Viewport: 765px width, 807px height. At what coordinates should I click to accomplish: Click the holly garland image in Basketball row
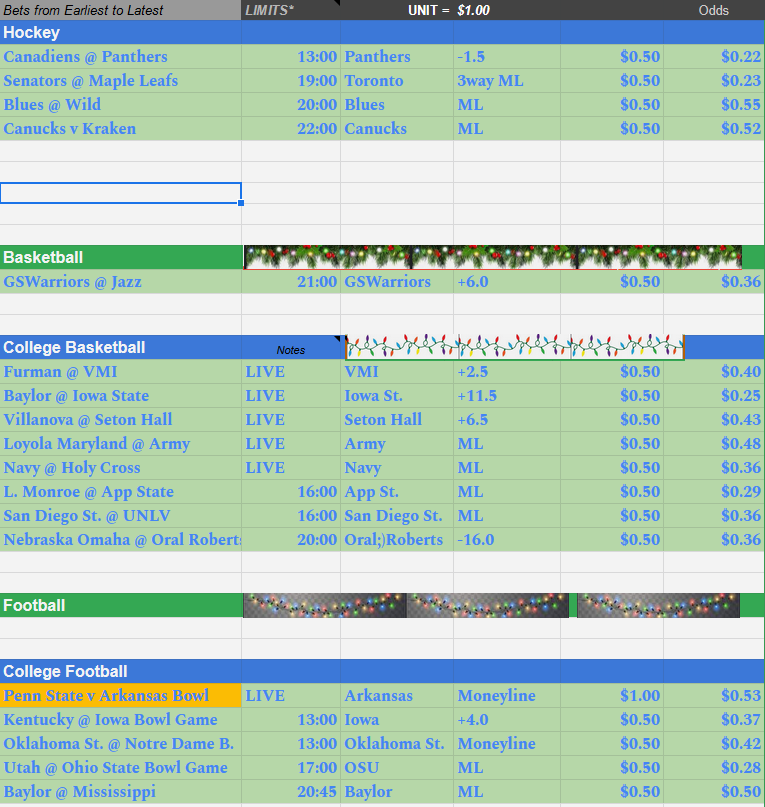coord(493,257)
